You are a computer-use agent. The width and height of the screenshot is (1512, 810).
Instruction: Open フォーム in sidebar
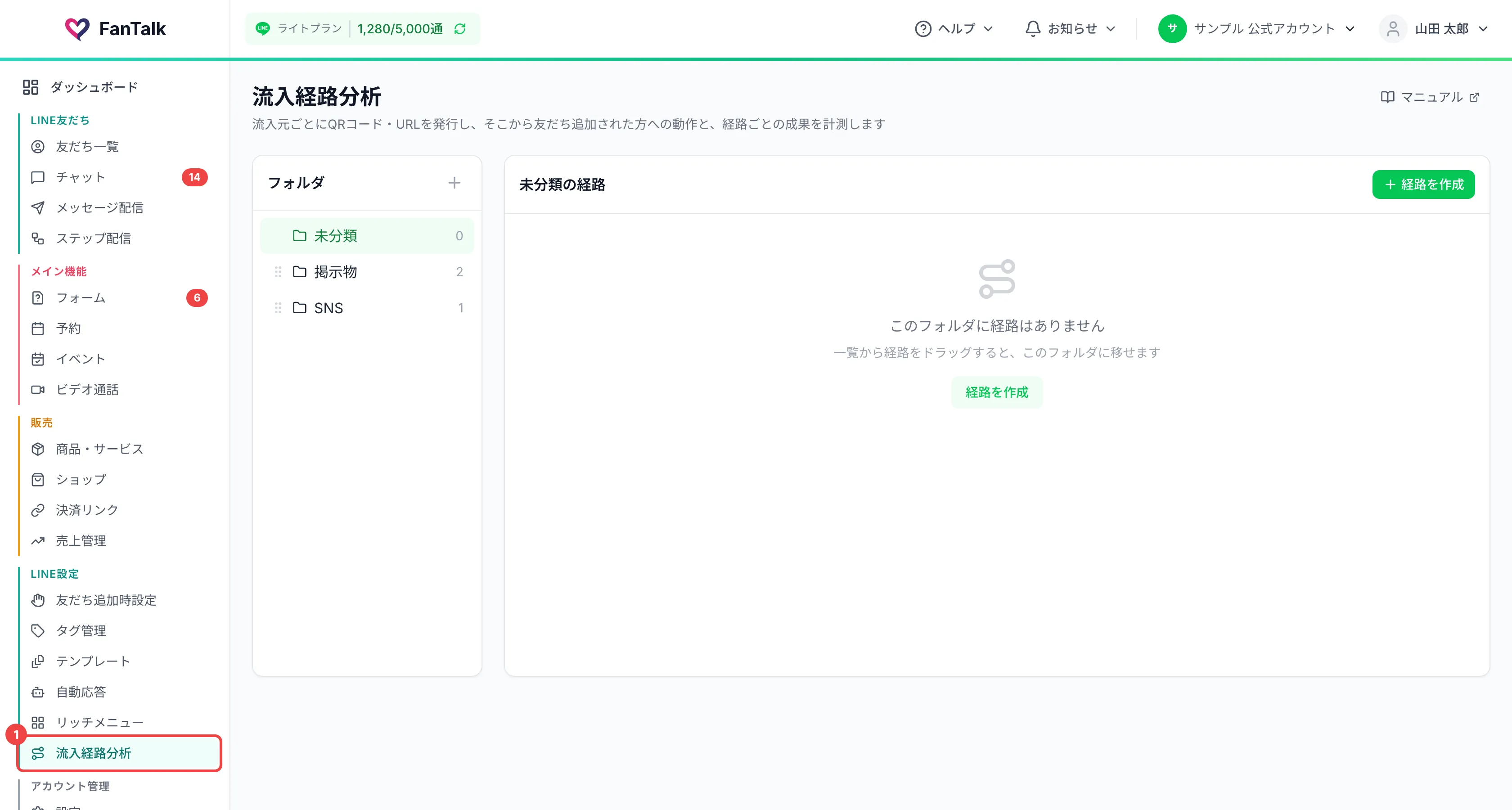point(119,298)
